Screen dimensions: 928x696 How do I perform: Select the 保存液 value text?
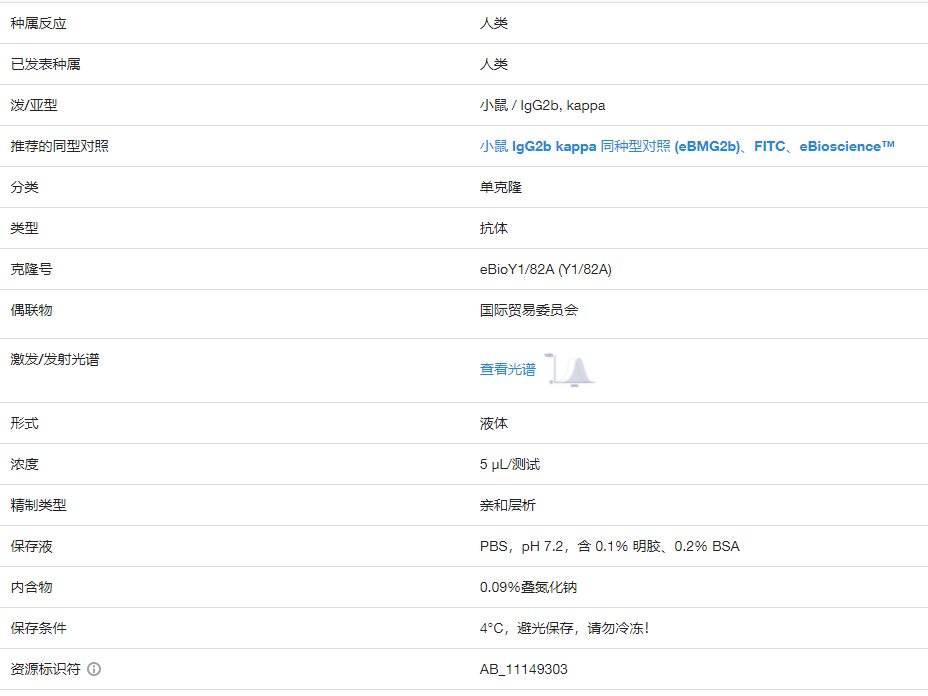pyautogui.click(x=611, y=546)
